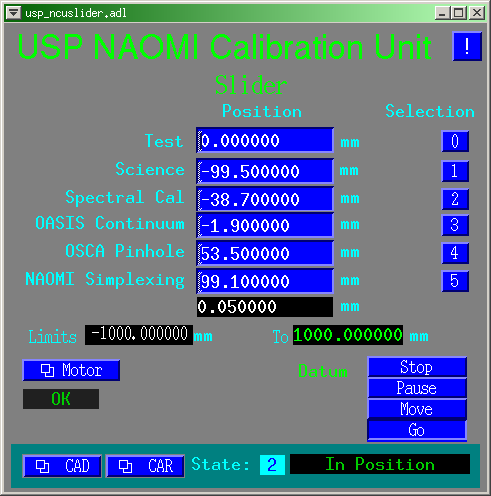491x496 pixels.
Task: Click the OK status indicator
Action: 61,399
